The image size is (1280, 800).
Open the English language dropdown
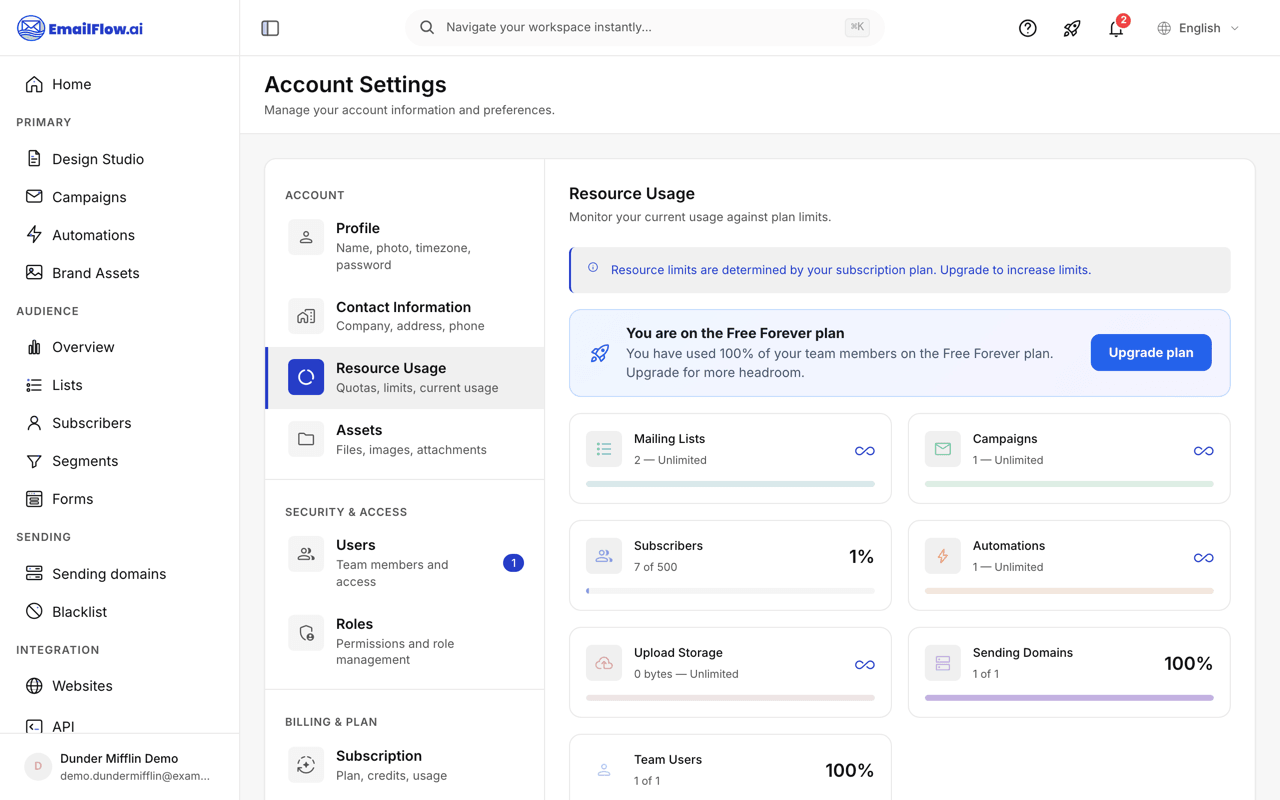[x=1199, y=28]
